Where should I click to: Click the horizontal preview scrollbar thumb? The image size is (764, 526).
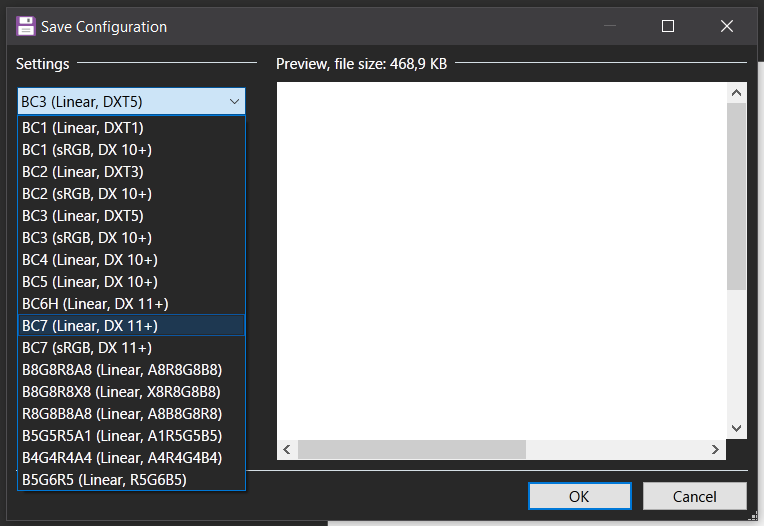click(412, 450)
